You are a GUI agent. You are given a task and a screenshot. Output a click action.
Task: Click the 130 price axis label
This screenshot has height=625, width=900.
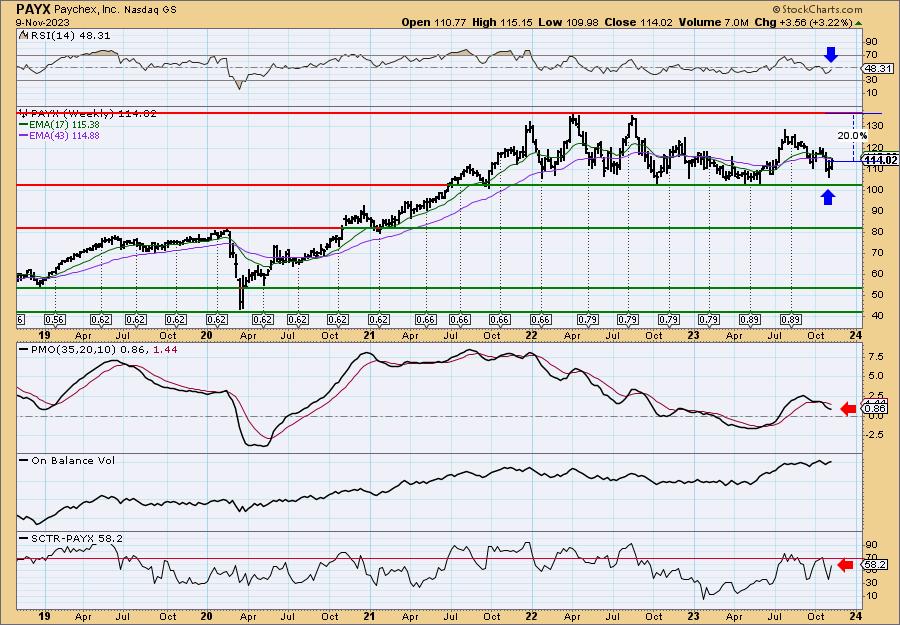(874, 126)
